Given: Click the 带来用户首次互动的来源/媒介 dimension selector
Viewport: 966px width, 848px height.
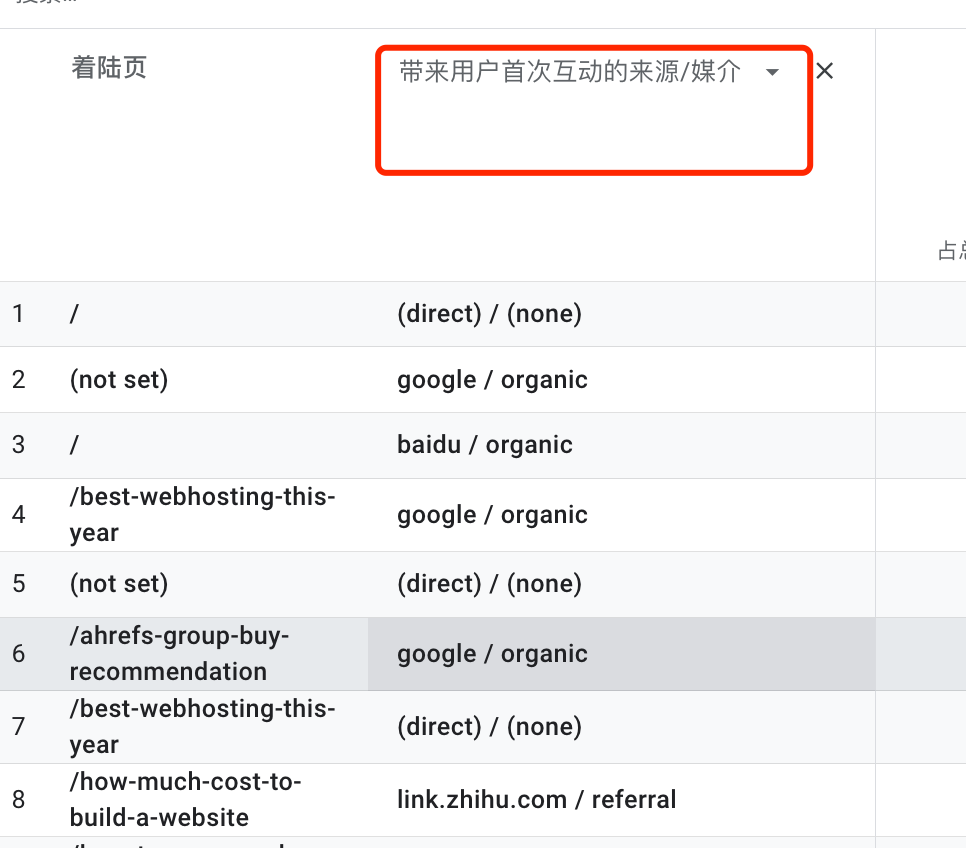Looking at the screenshot, I should [x=570, y=71].
